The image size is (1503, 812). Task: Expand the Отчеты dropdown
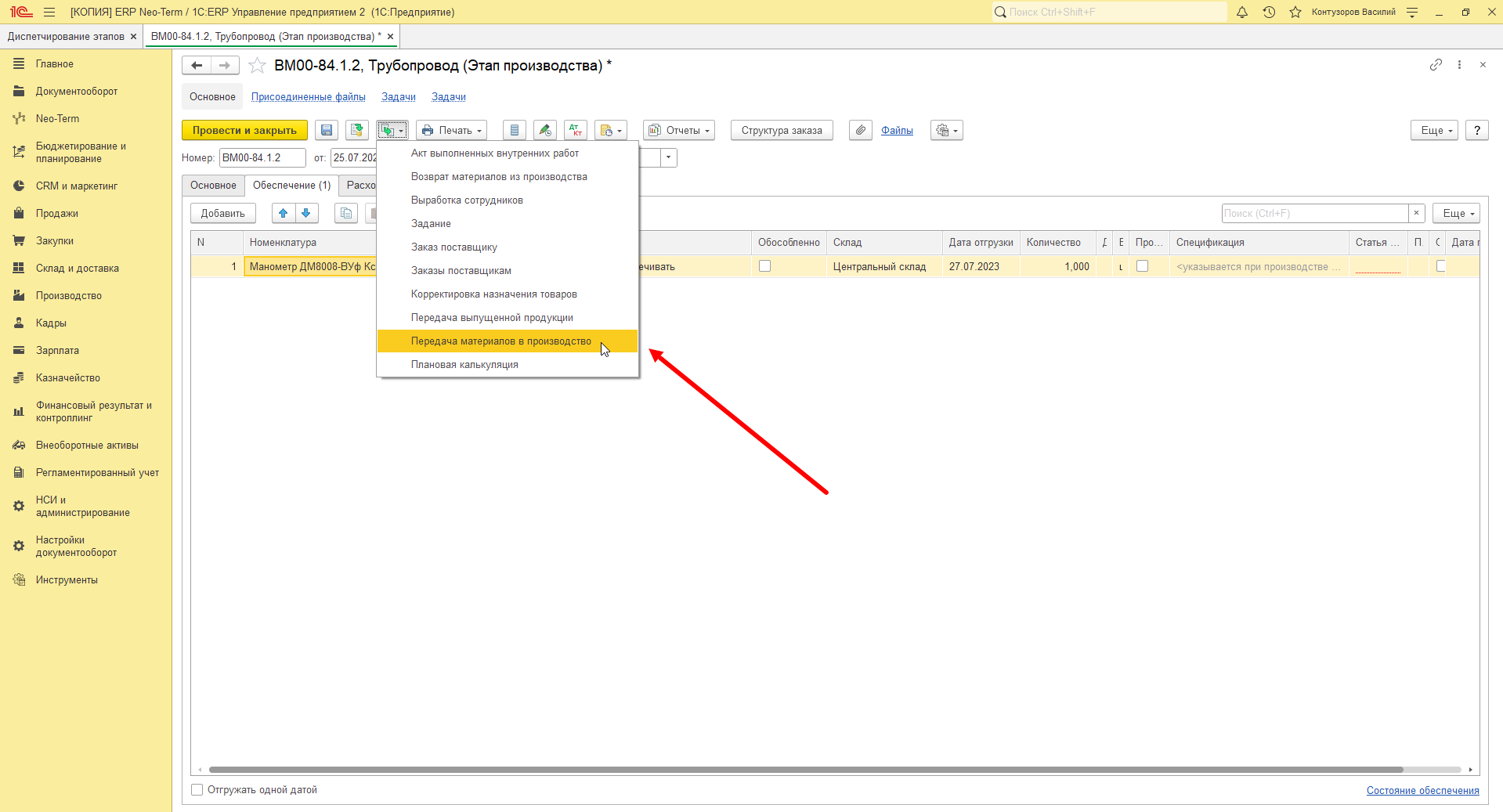tap(679, 130)
